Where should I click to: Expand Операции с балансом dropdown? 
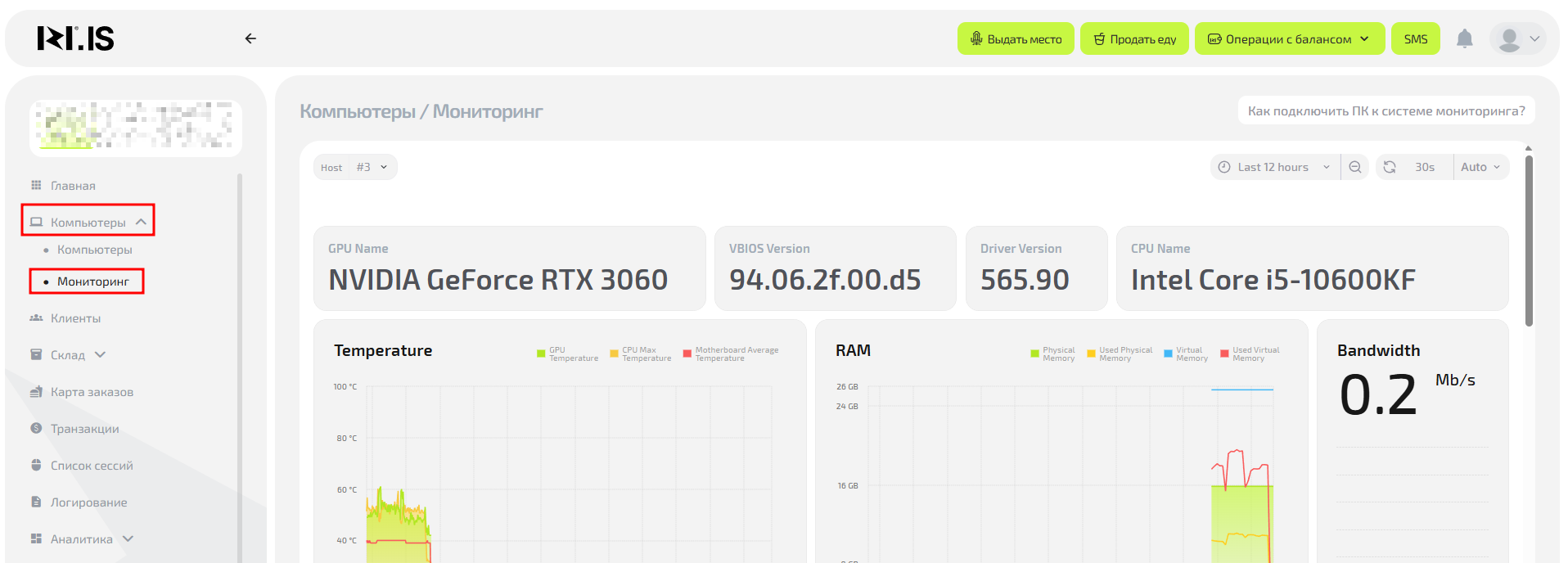point(1289,39)
